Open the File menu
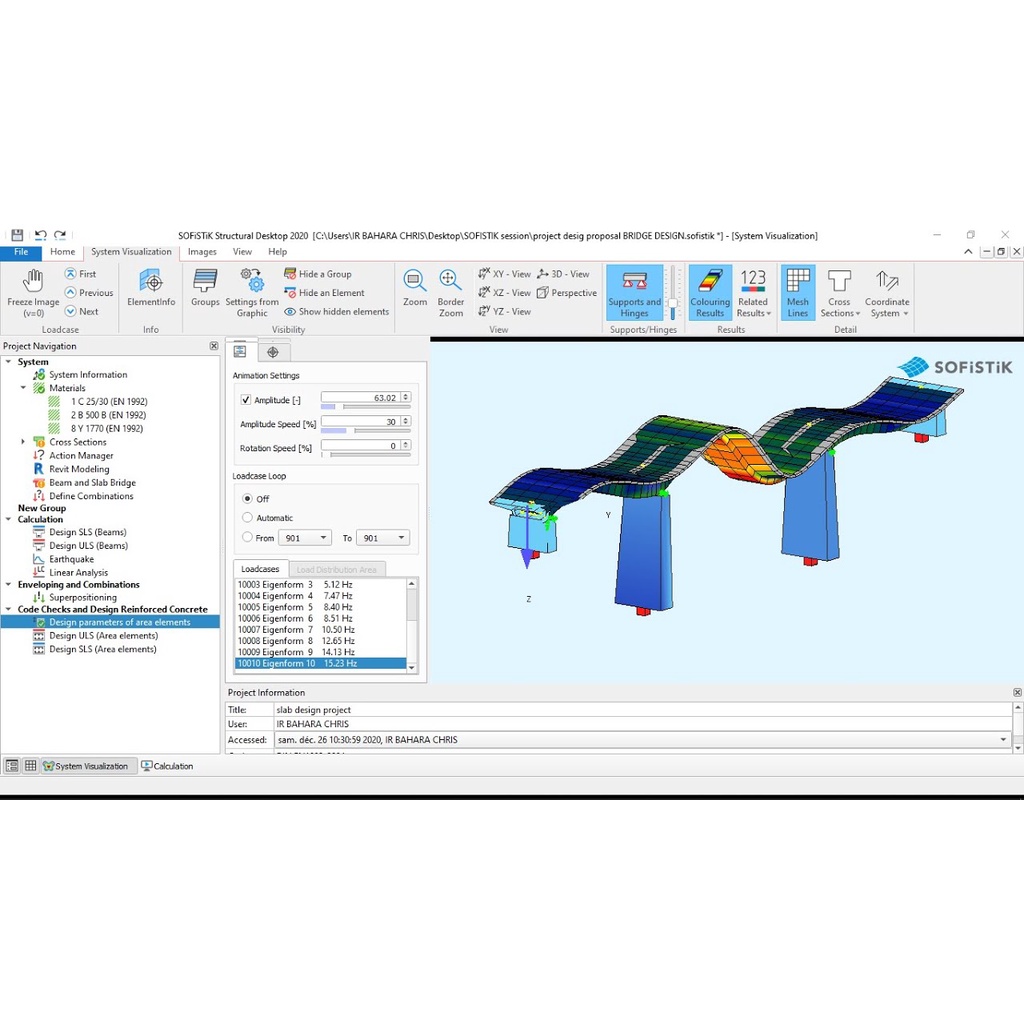 (x=21, y=252)
